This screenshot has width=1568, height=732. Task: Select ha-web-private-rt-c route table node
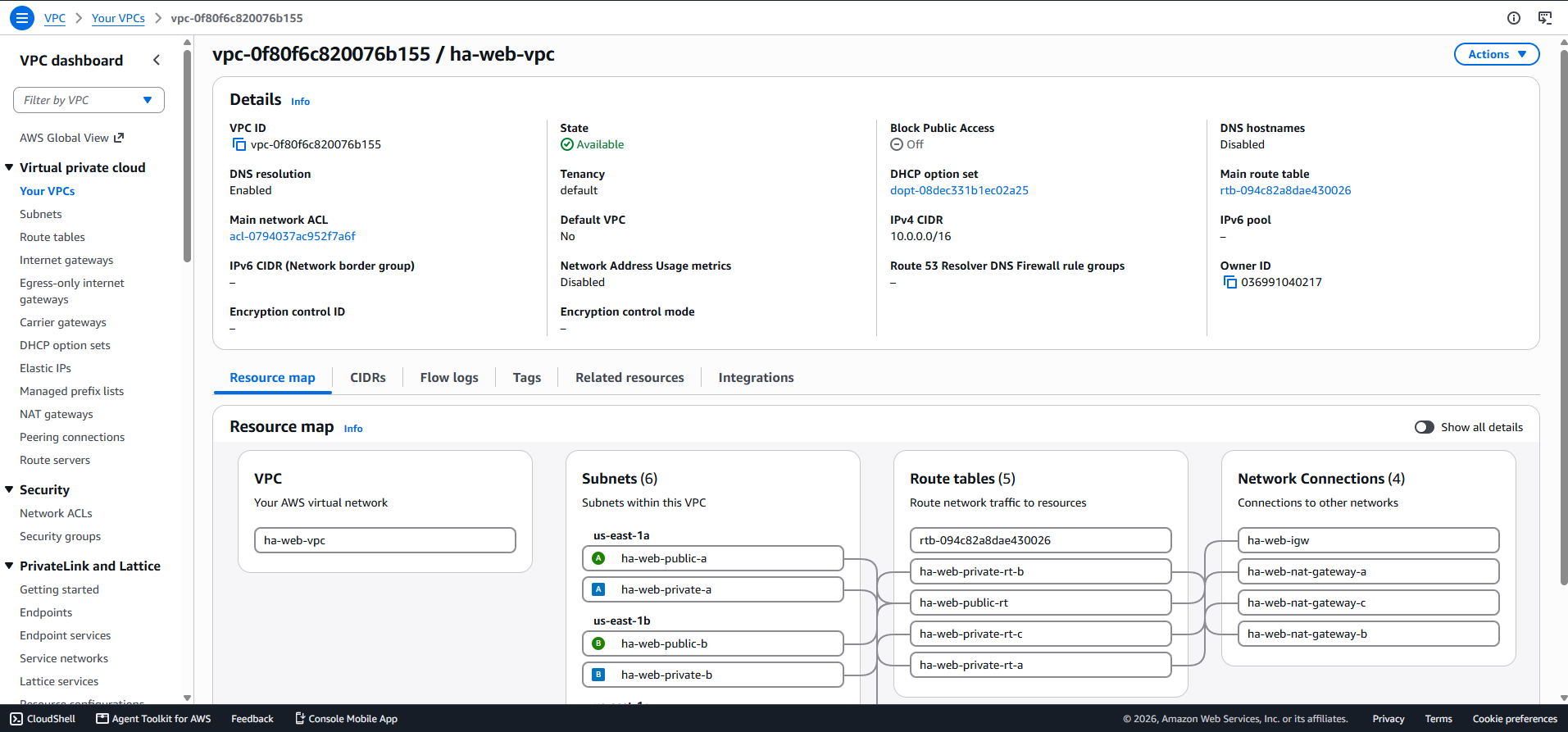click(x=1041, y=634)
